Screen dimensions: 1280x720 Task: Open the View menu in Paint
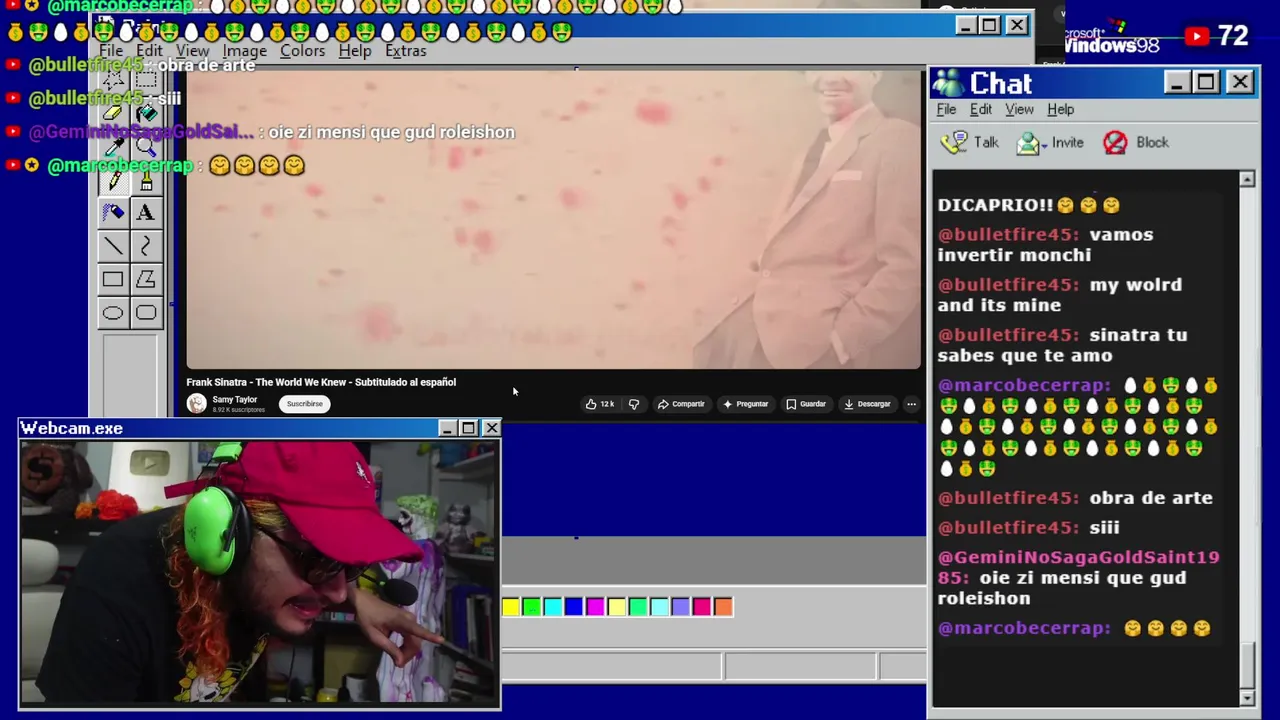(192, 51)
